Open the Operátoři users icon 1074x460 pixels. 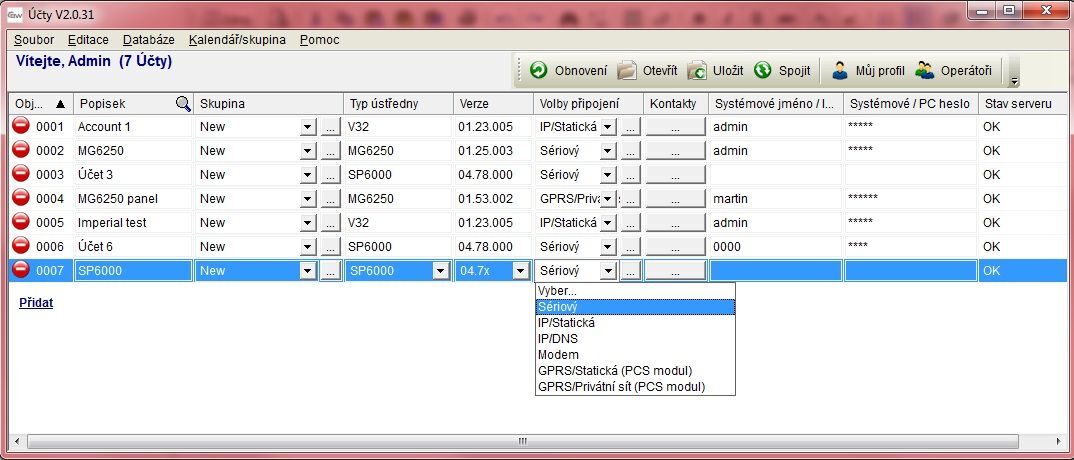925,71
